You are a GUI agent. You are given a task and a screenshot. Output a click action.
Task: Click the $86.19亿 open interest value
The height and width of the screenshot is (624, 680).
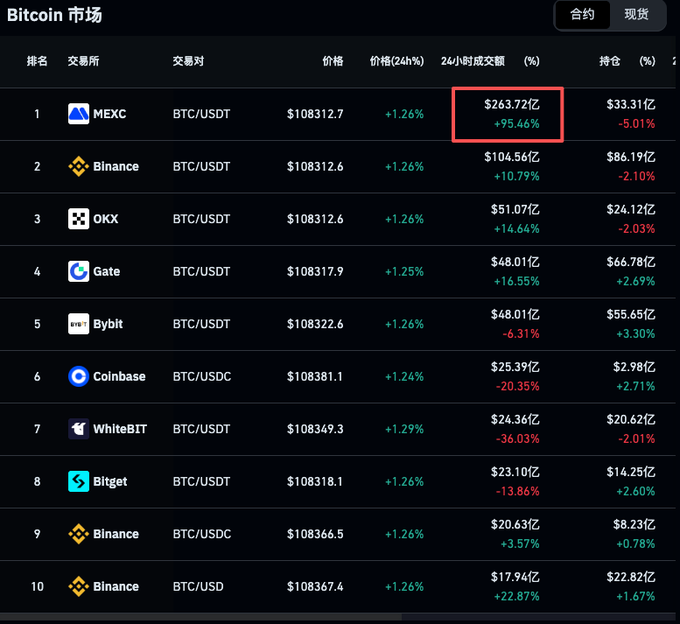coord(631,157)
